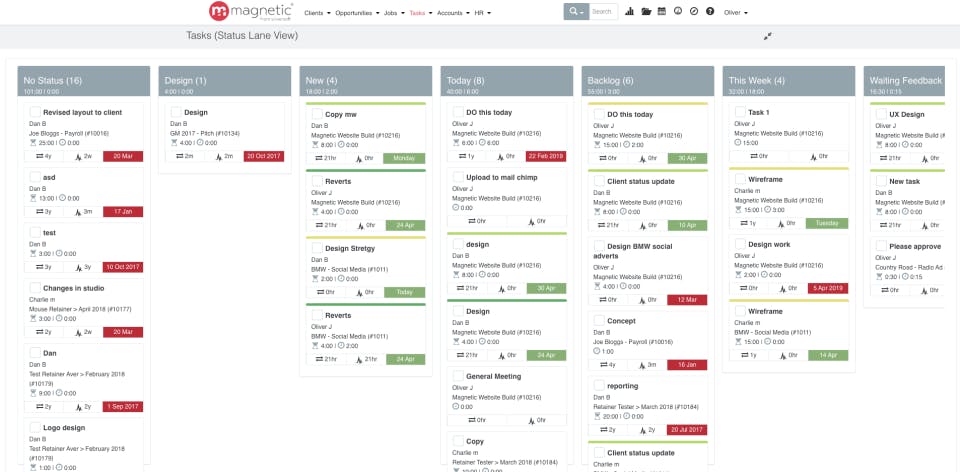Open the 'General Meeting' task title
Image resolution: width=960 pixels, height=472 pixels.
[x=493, y=376]
